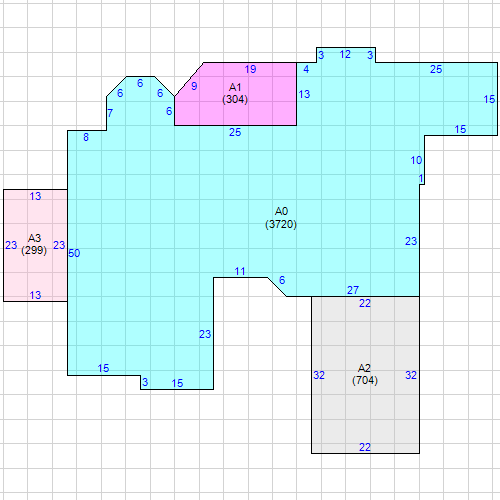Viewport: 500px width, 500px height.
Task: Click the 1 dimension on the right wall
Action: (421, 179)
